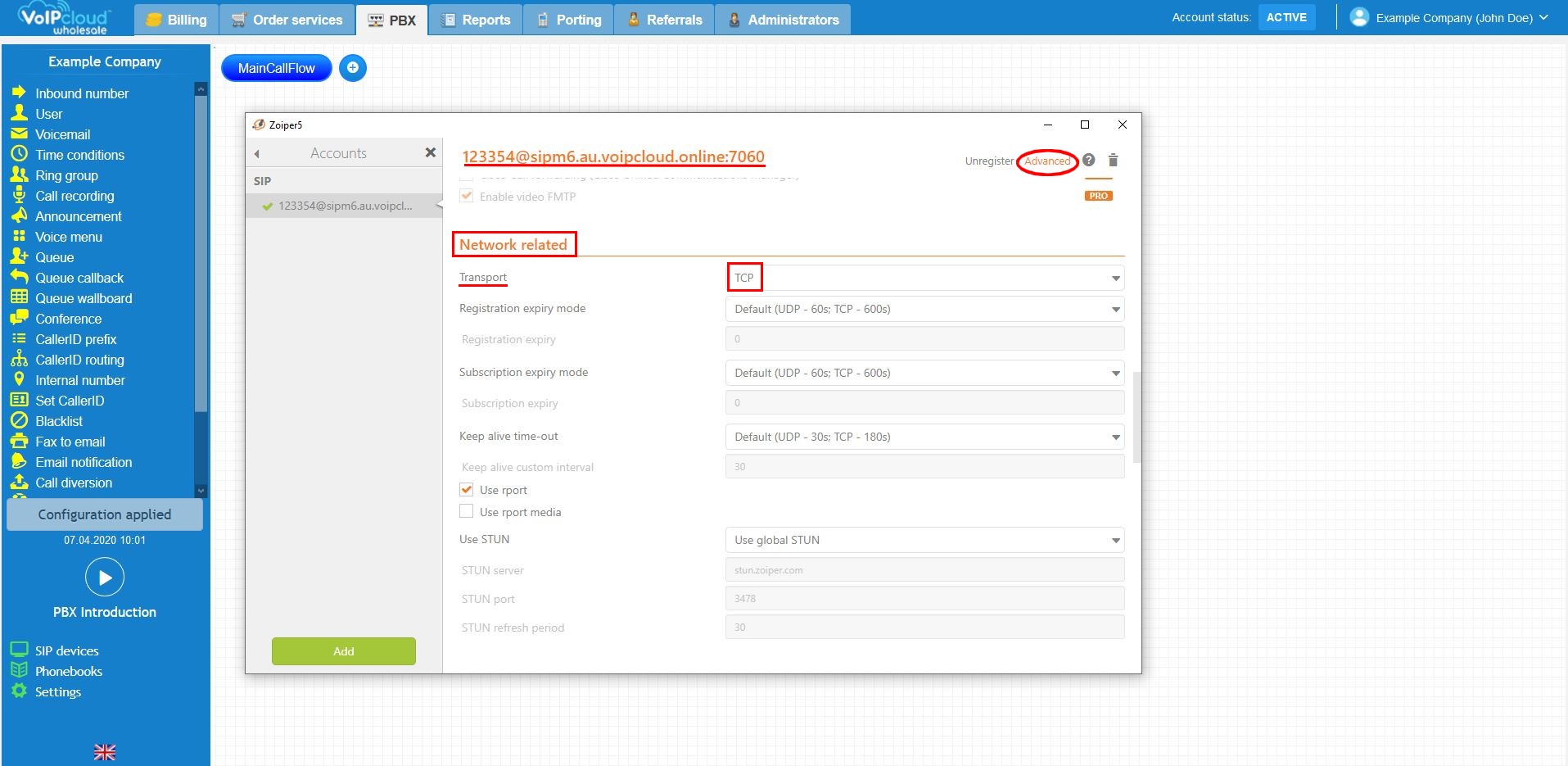Open Inbound number icon in sidebar

coord(19,93)
